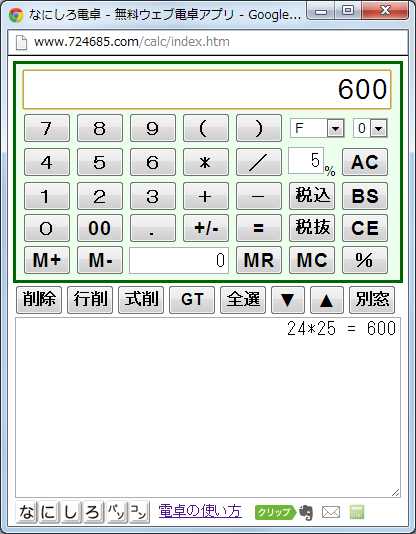
Task: Move down with the ▼ arrow button
Action: click(x=288, y=300)
